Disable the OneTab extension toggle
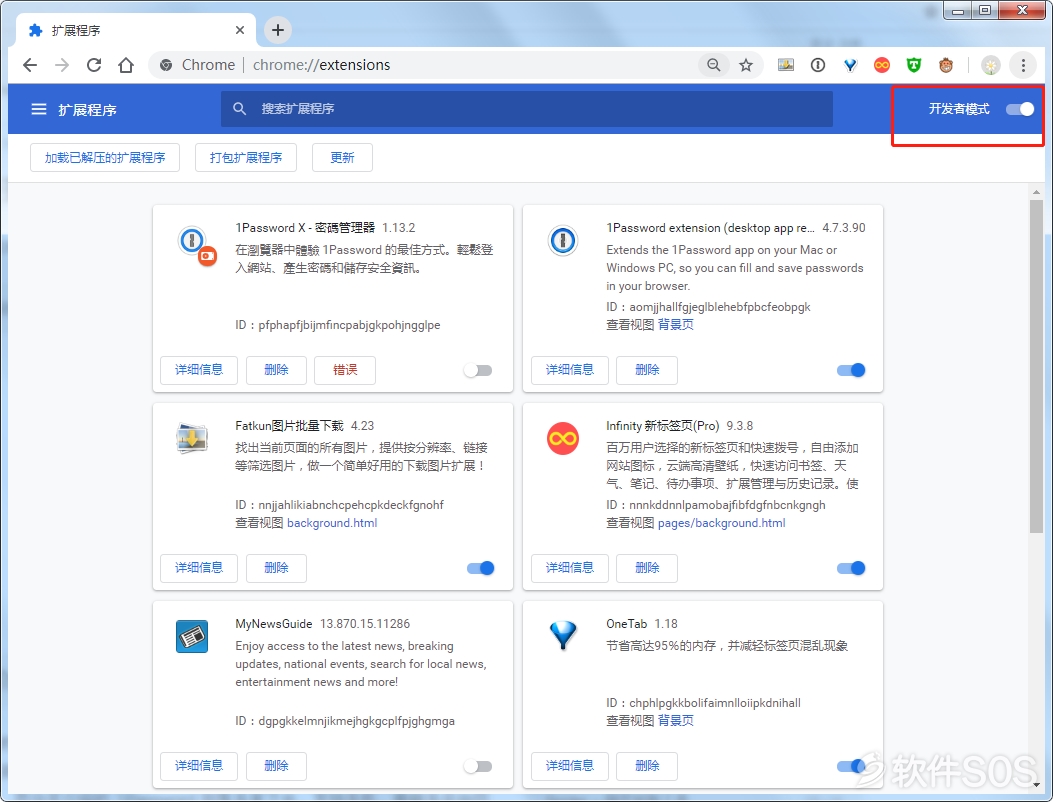Viewport: 1053px width, 802px height. (851, 766)
